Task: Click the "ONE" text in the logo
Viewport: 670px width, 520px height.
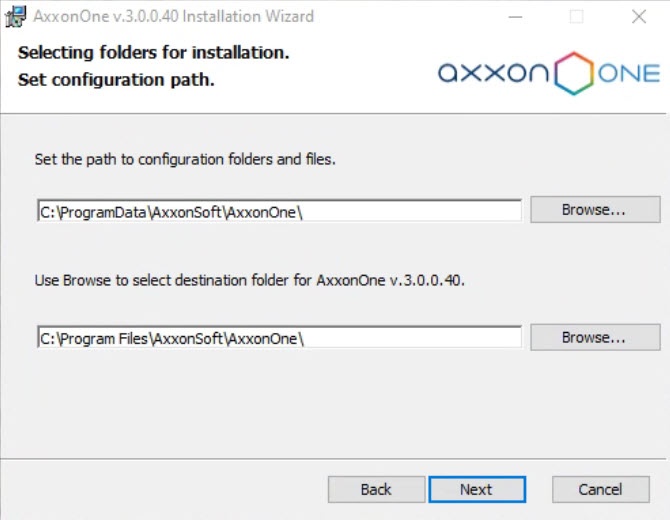Action: pyautogui.click(x=629, y=74)
